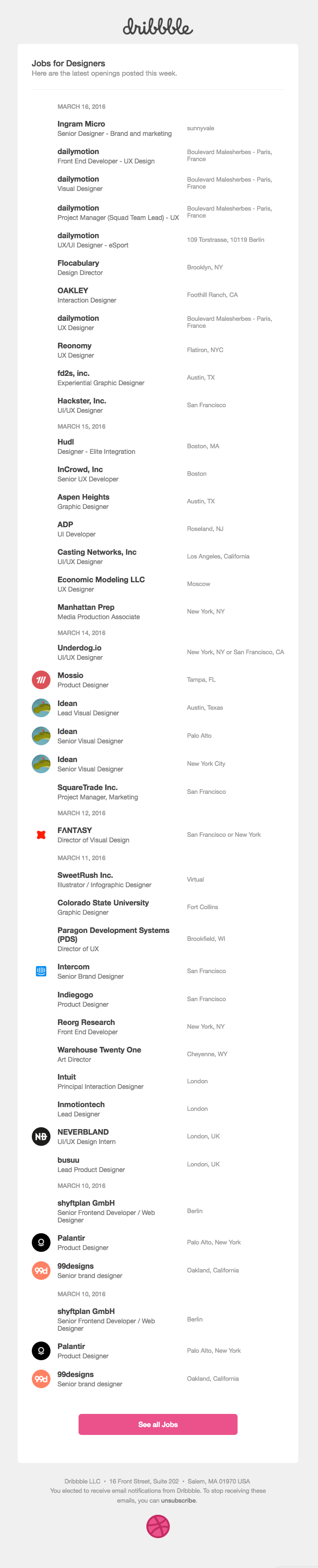This screenshot has width=318, height=1568.
Task: Open the Hackster, Inc. job listing
Action: 82,401
